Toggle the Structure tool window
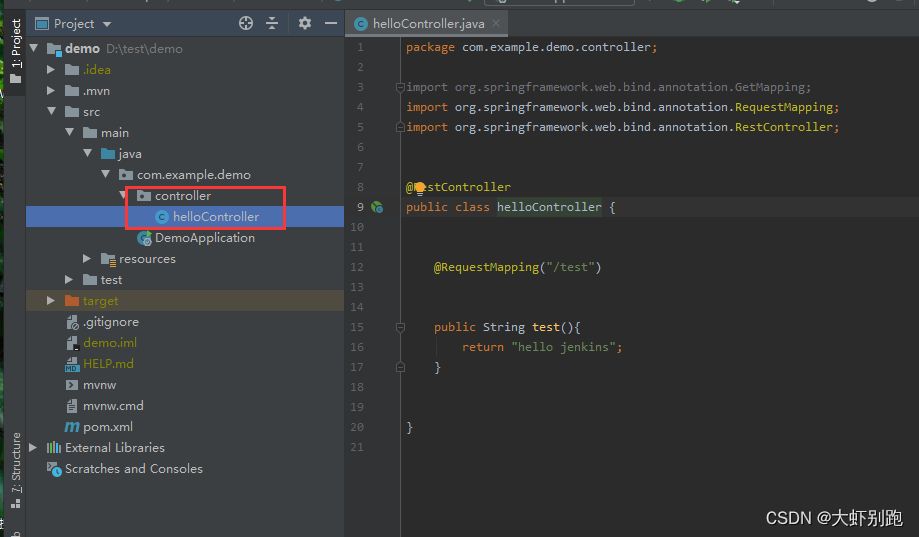 click(15, 470)
